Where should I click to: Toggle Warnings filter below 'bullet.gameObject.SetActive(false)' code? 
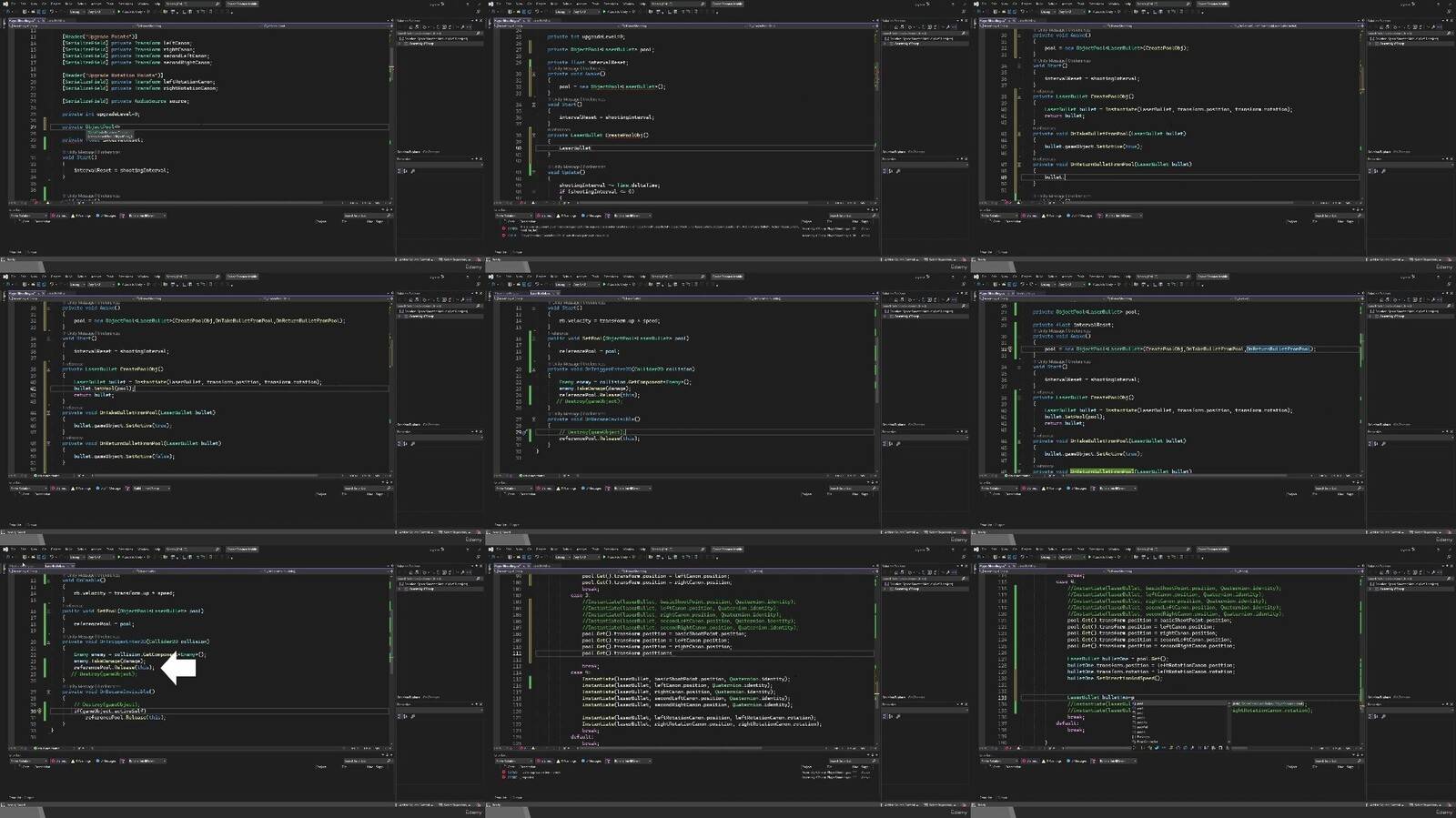pyautogui.click(x=81, y=489)
